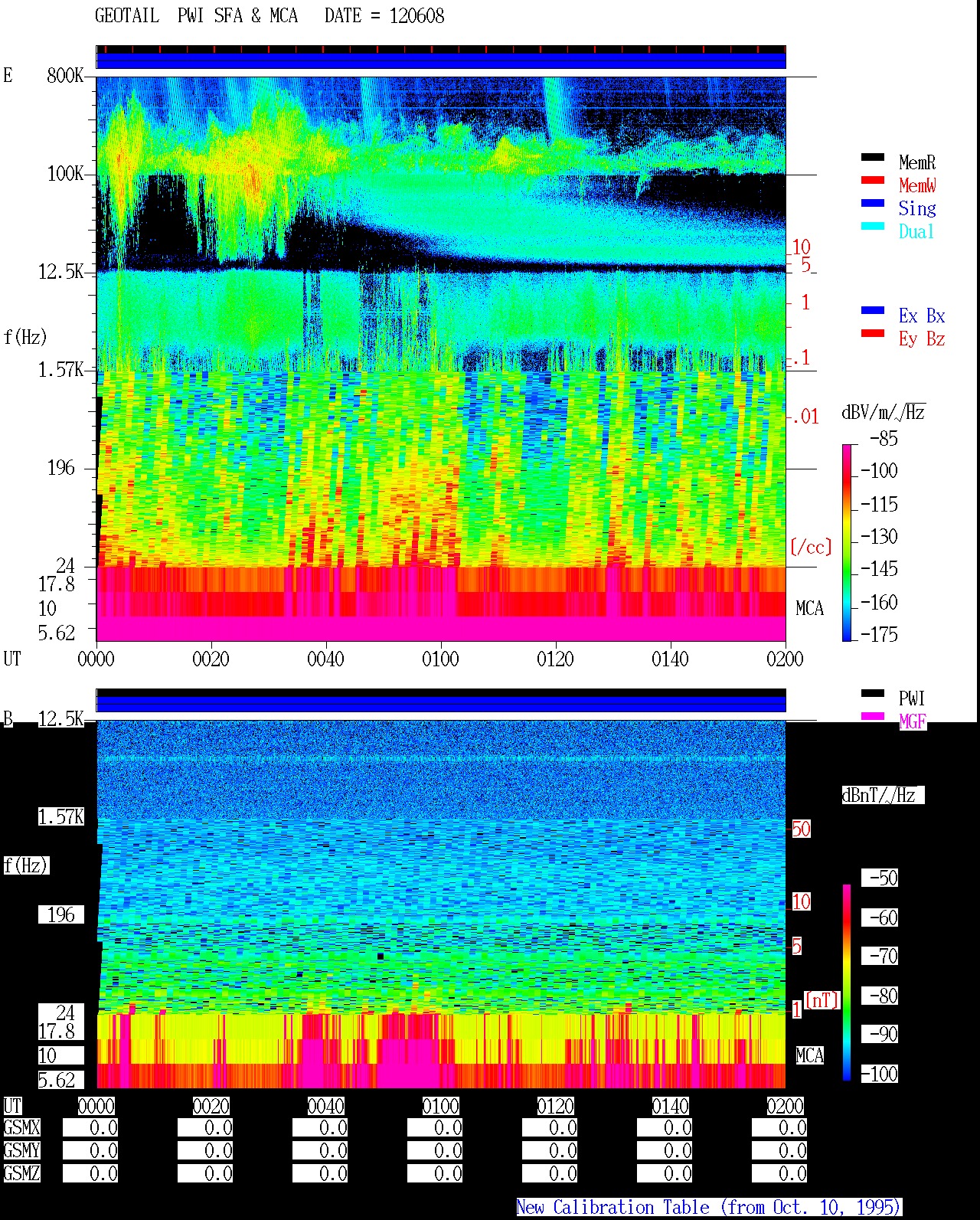Select the "-70" magnetic scale value

[x=880, y=956]
